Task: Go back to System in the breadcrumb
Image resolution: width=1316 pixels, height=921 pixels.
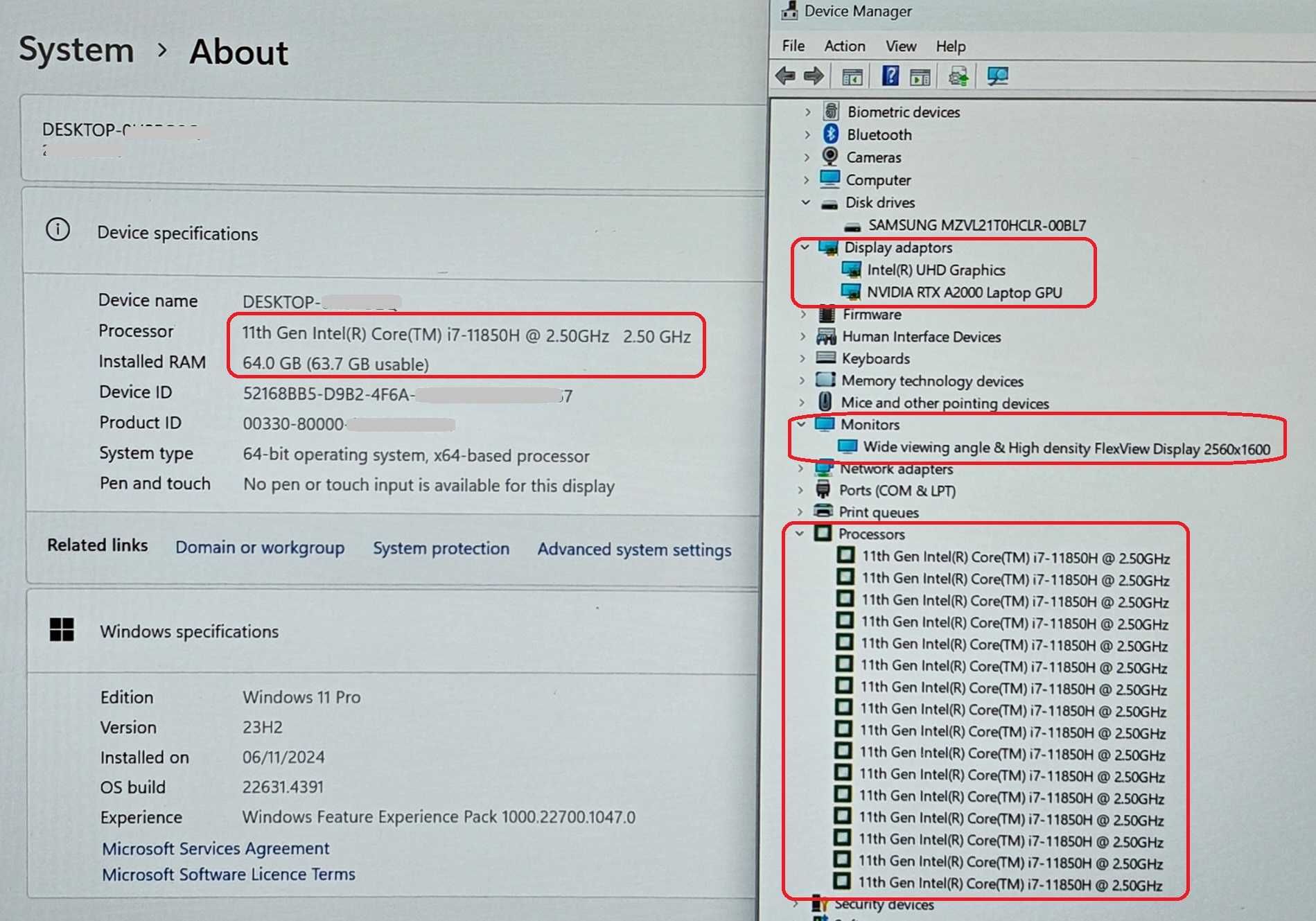Action: (x=76, y=50)
